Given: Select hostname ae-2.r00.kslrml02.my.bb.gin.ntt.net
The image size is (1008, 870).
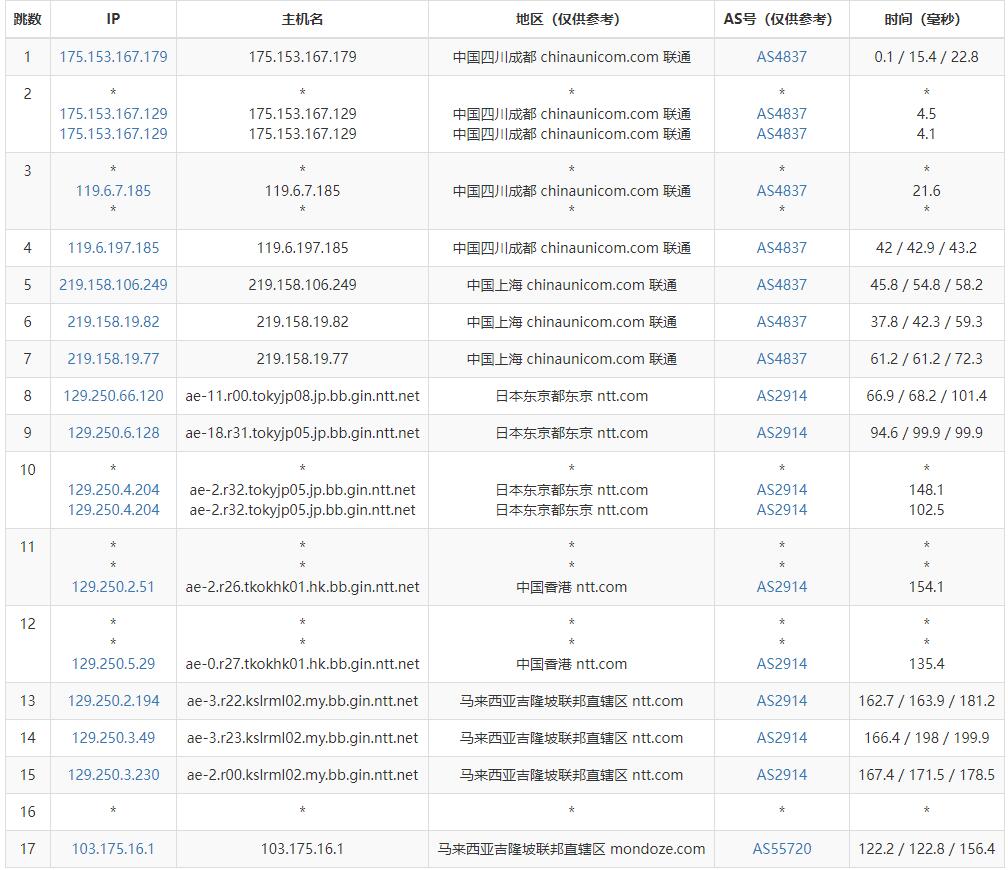Looking at the screenshot, I should tap(302, 775).
